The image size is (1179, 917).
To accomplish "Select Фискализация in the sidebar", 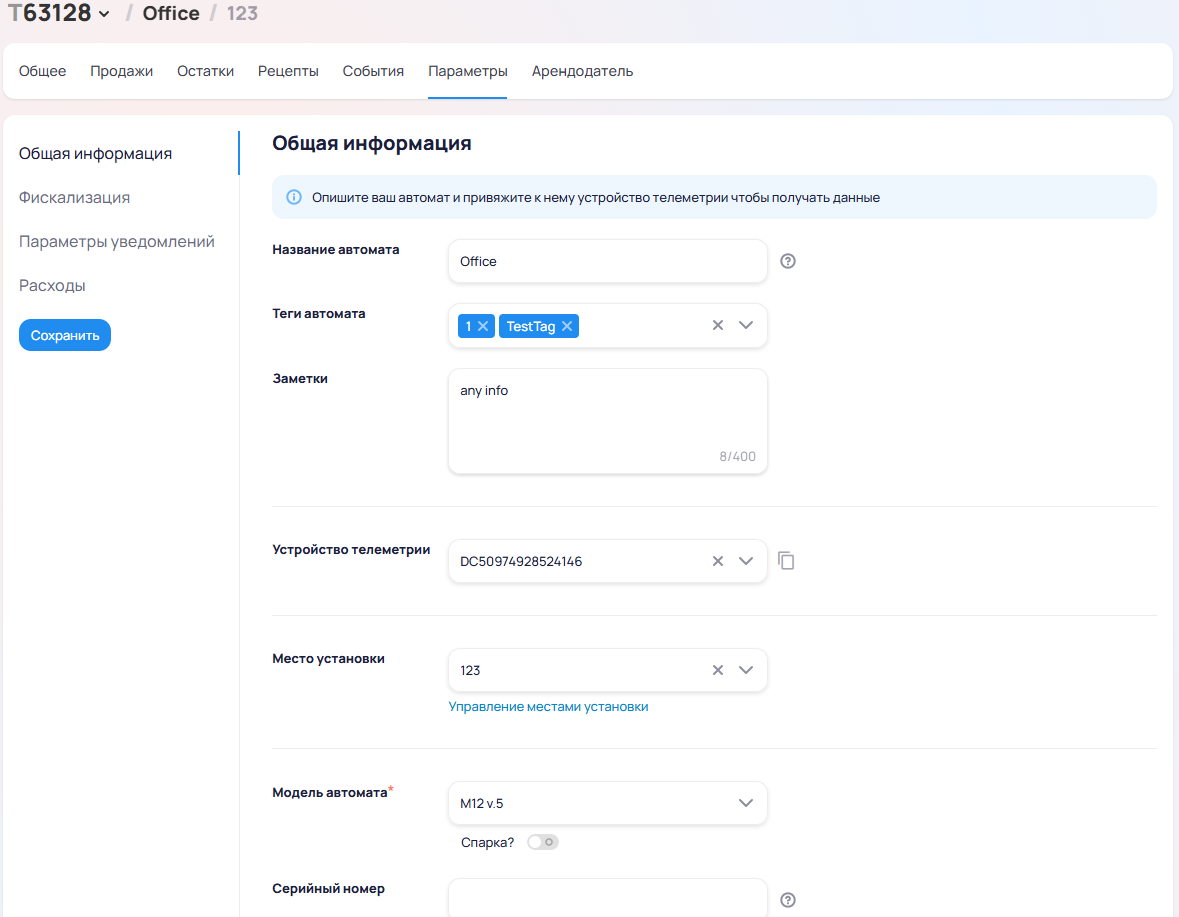I will pos(75,198).
